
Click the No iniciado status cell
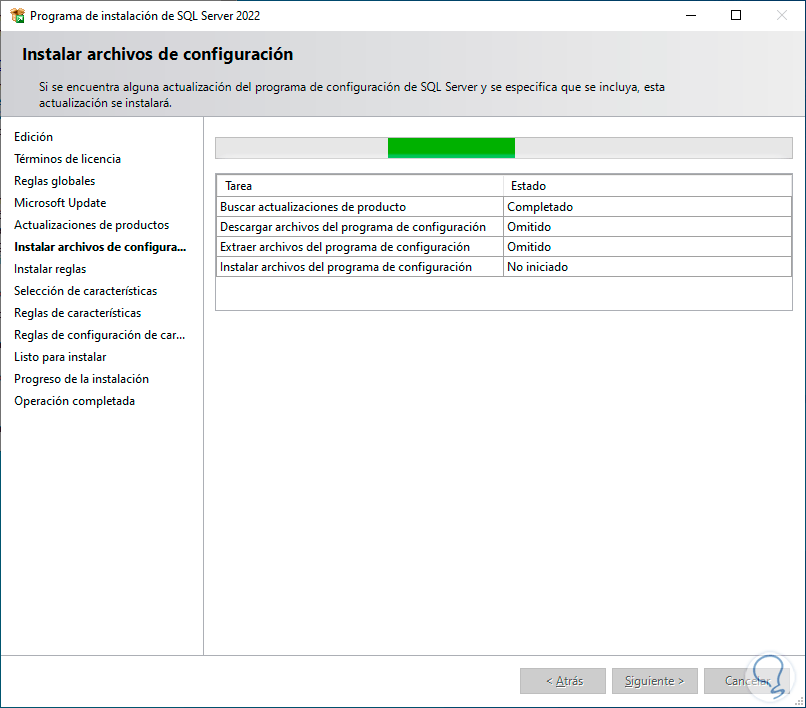(647, 267)
